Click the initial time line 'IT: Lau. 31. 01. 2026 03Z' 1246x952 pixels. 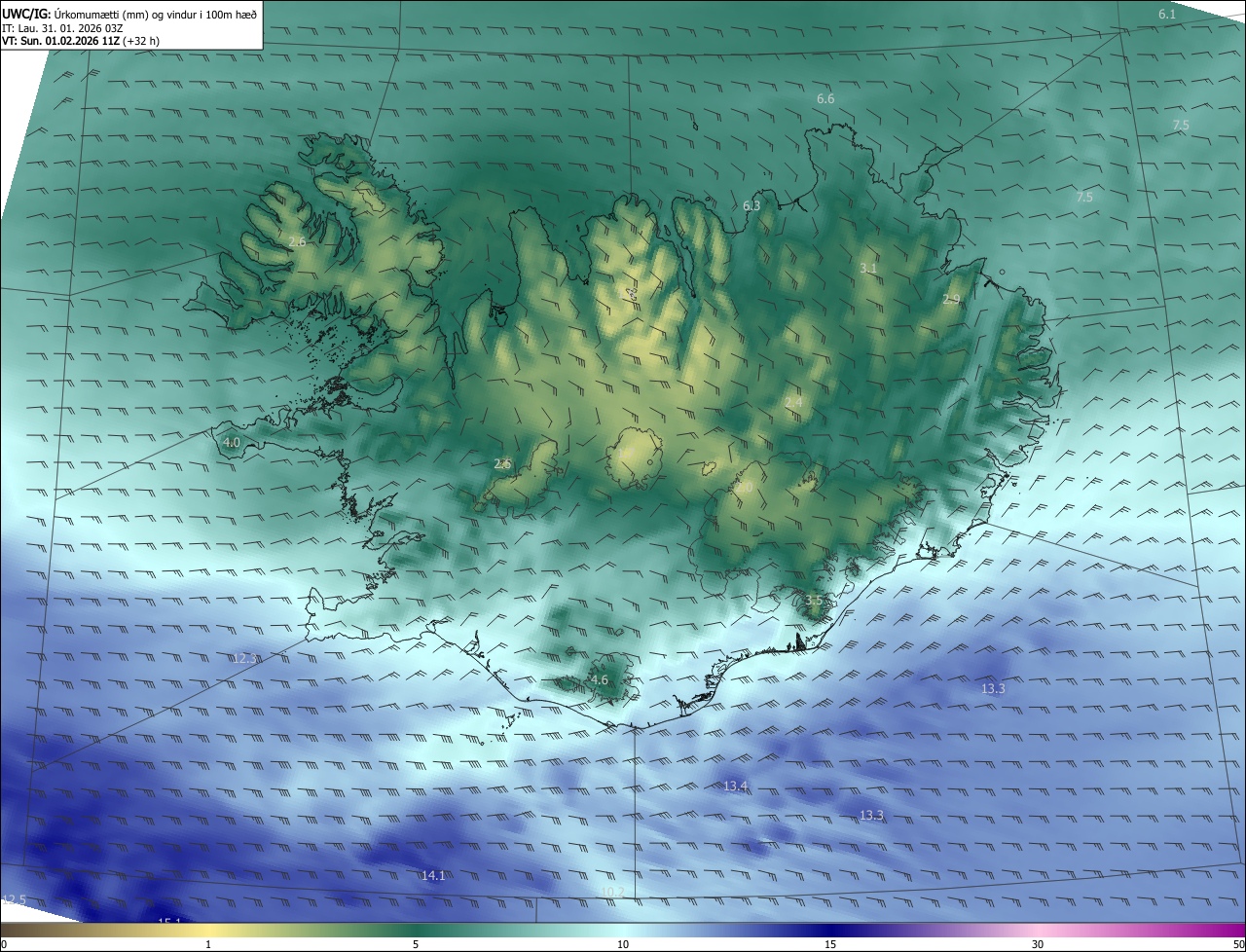click(x=64, y=28)
